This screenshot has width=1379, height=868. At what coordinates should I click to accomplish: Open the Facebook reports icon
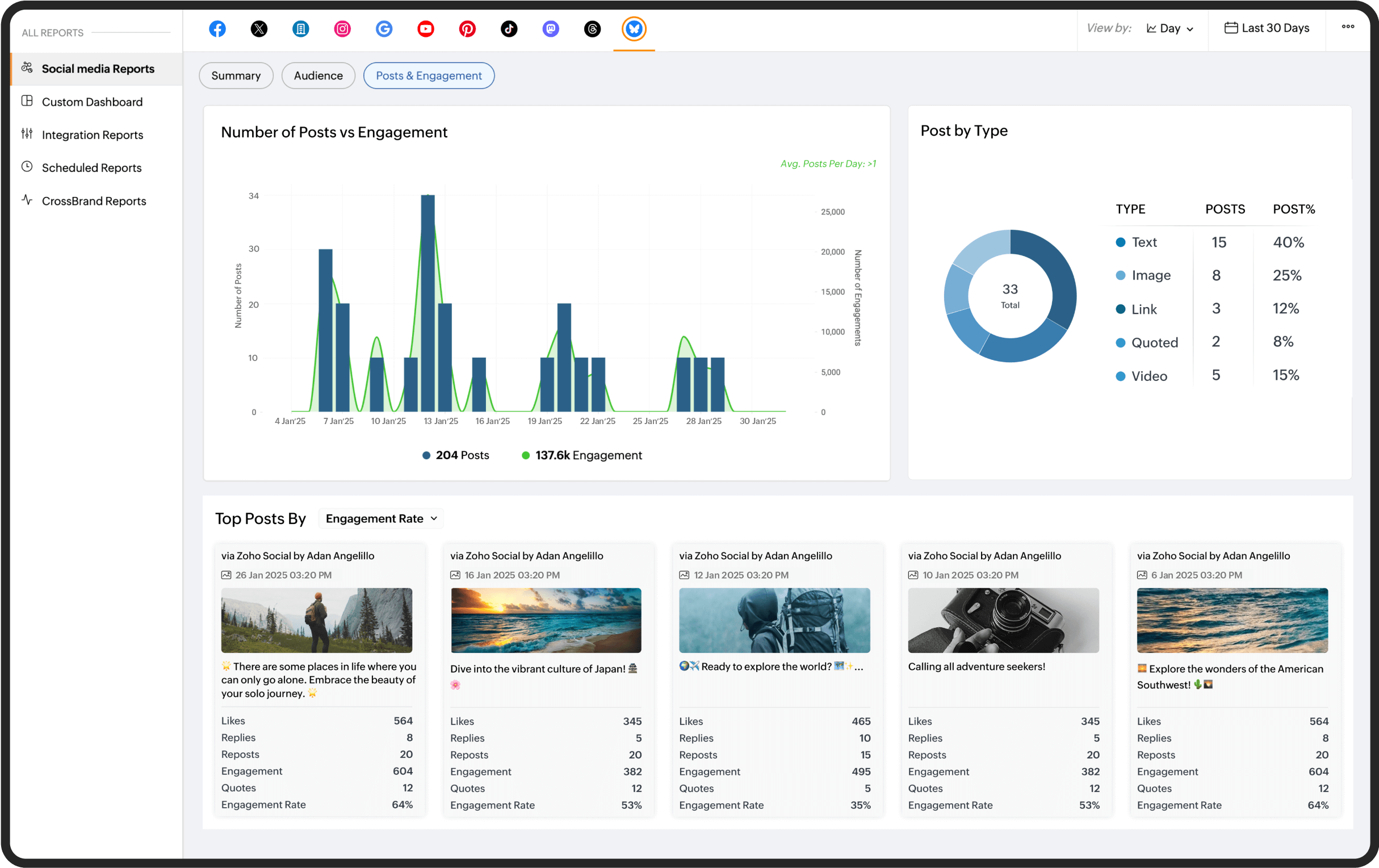[217, 28]
